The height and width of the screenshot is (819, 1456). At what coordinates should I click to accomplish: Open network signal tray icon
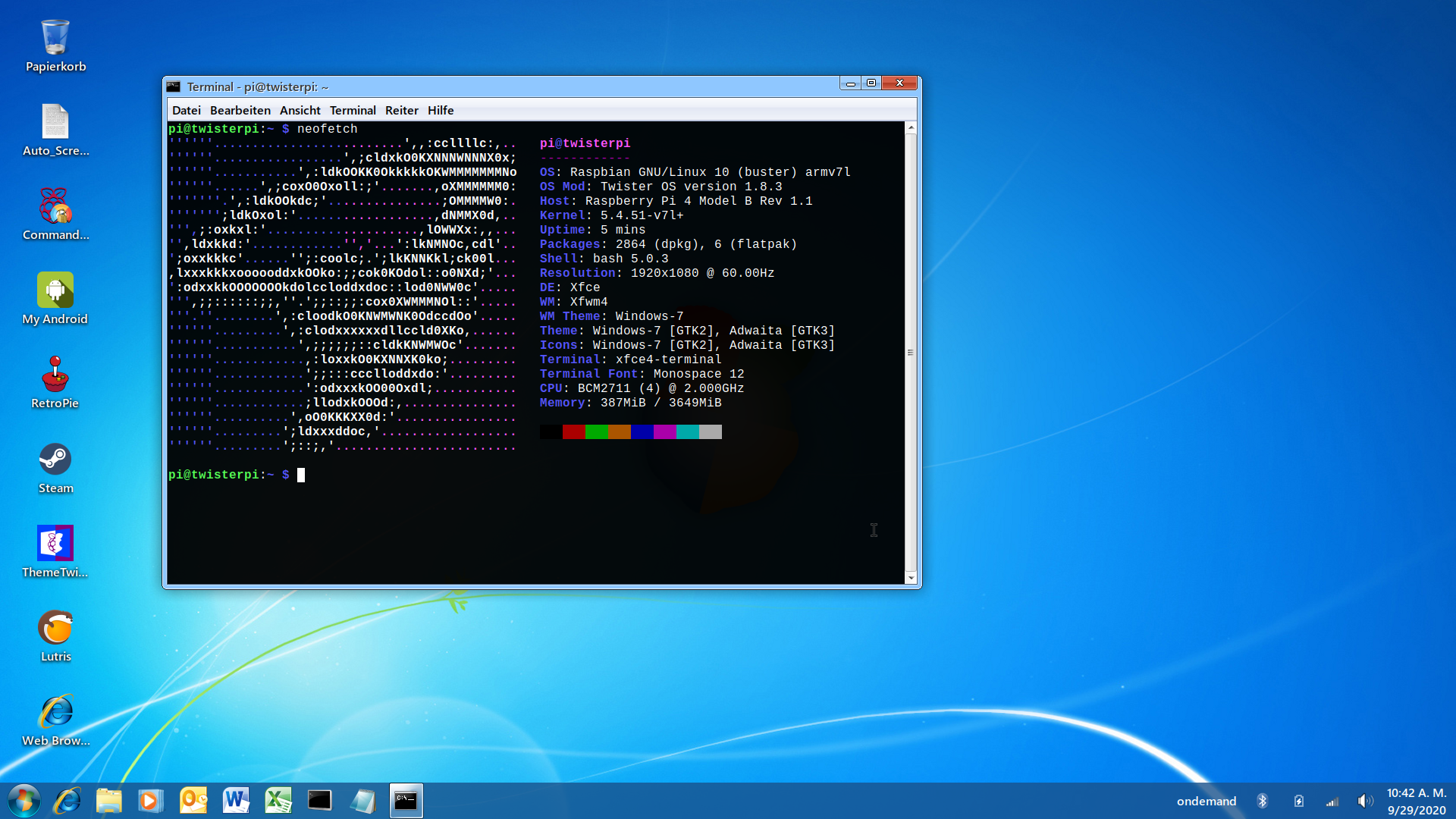tap(1332, 802)
